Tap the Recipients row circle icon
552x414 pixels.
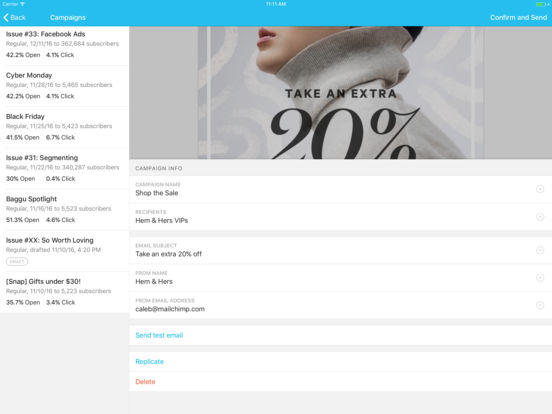540,217
